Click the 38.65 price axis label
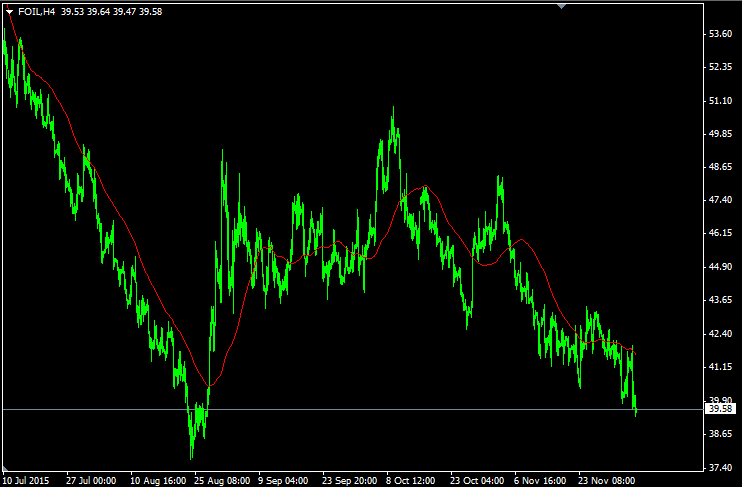The width and height of the screenshot is (742, 487). (x=720, y=434)
